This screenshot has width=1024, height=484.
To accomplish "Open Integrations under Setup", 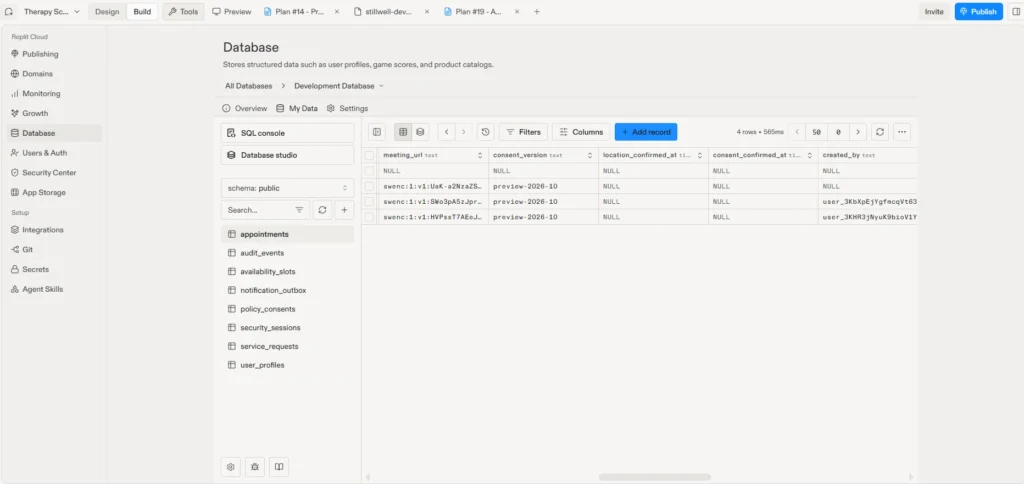I will tap(52, 230).
